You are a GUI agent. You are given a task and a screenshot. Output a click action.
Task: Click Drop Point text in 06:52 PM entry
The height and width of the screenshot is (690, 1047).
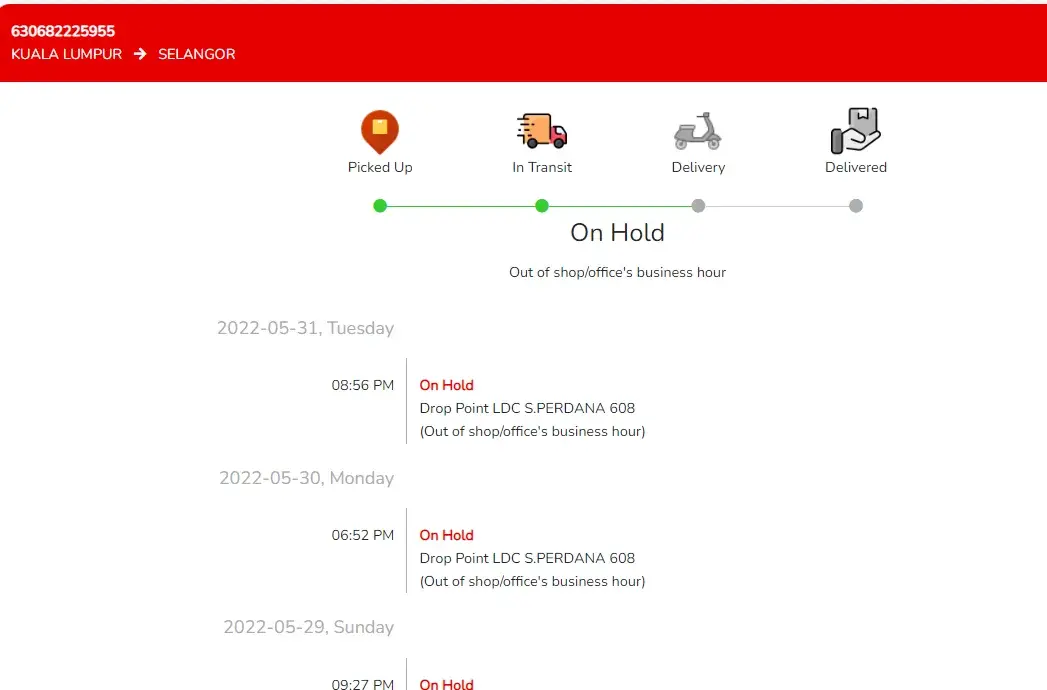[527, 558]
